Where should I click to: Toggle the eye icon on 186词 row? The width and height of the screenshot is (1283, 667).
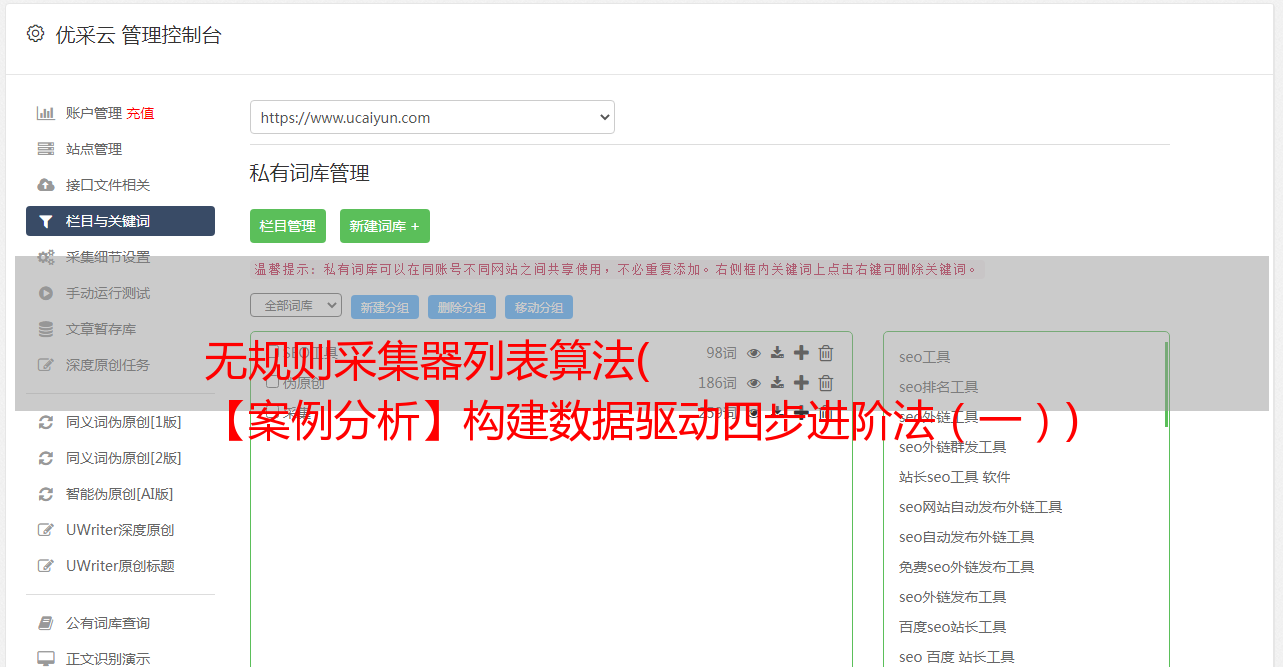[754, 382]
